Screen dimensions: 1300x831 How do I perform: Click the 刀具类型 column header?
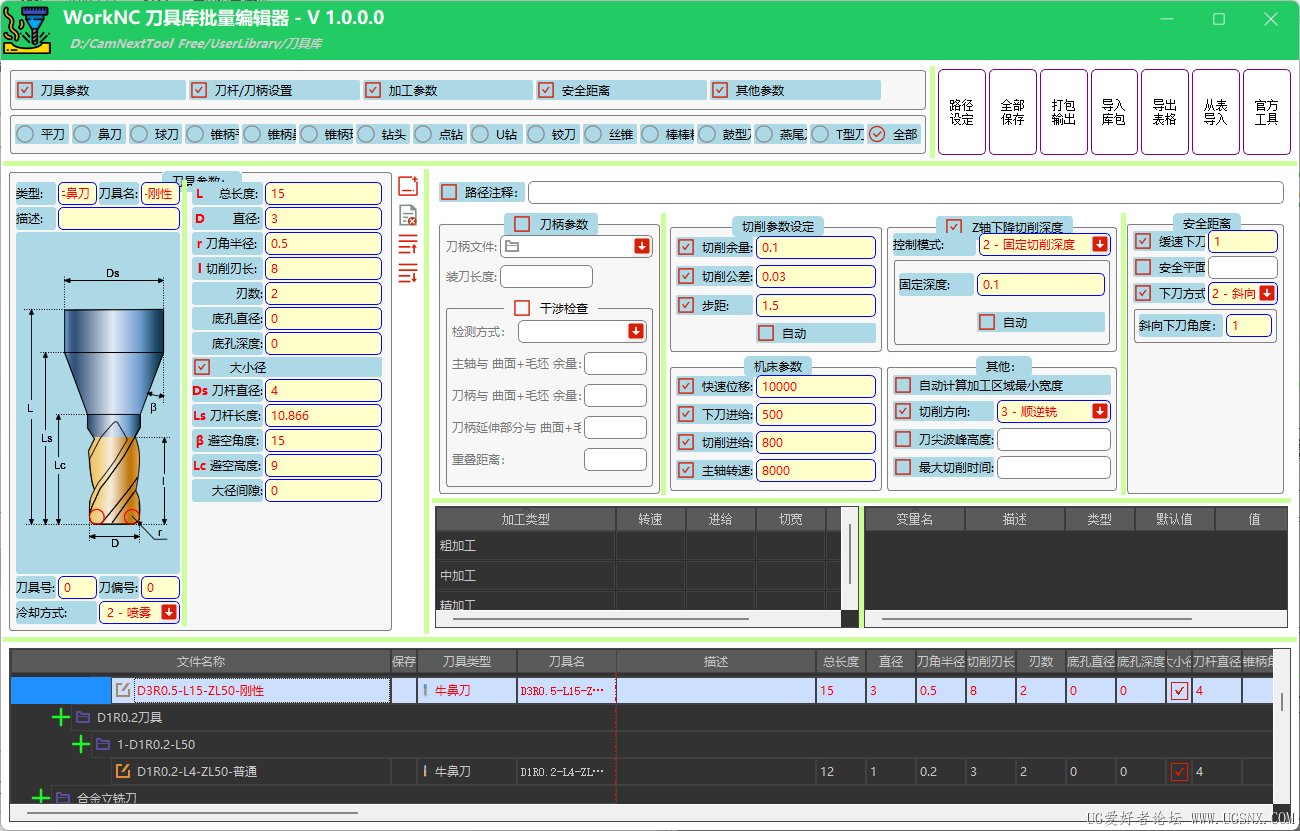click(x=467, y=662)
